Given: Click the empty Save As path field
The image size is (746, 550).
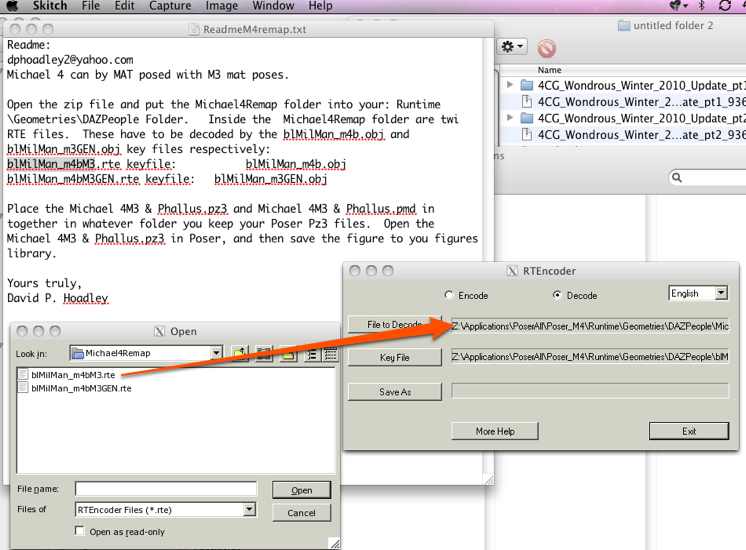Looking at the screenshot, I should tap(589, 391).
